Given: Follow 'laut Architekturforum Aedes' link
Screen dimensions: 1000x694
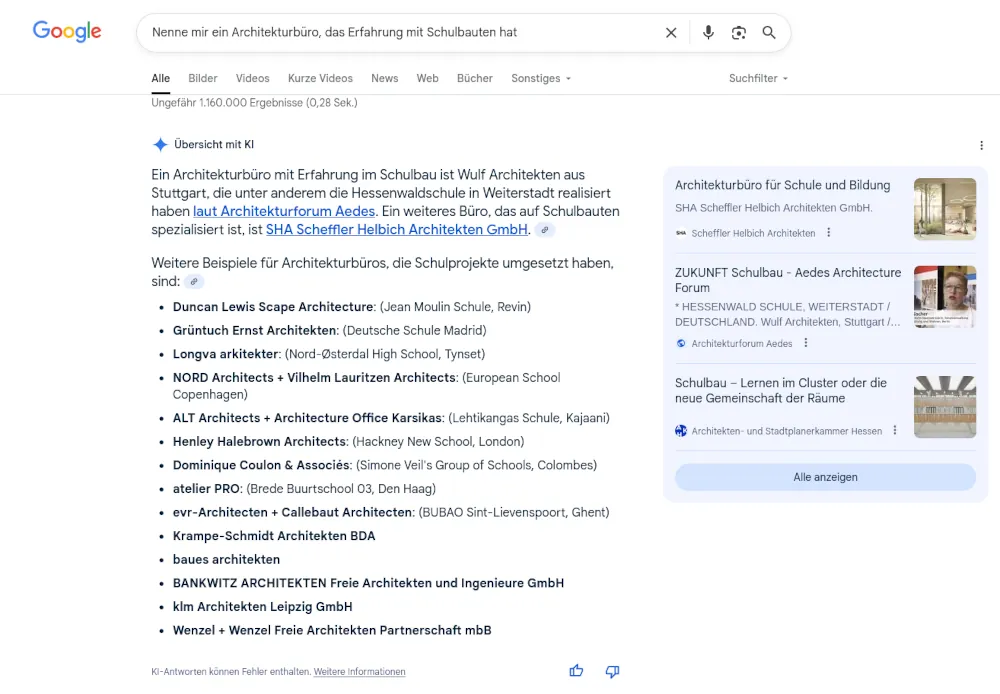Looking at the screenshot, I should coord(284,211).
